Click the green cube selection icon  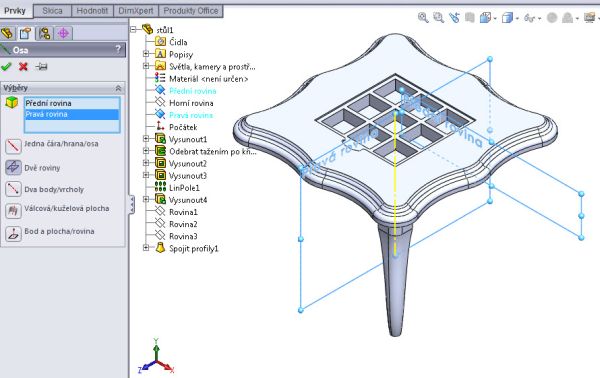click(x=12, y=103)
